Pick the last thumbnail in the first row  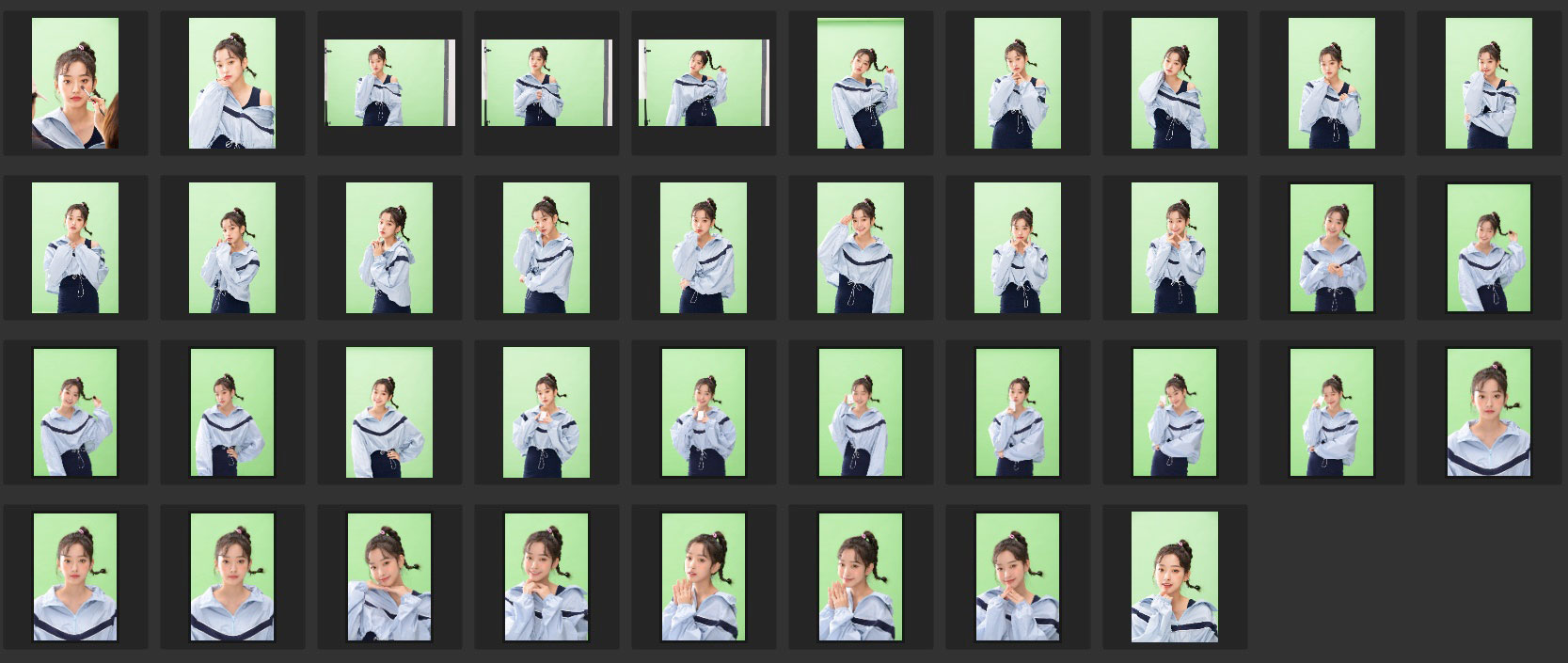[1489, 83]
